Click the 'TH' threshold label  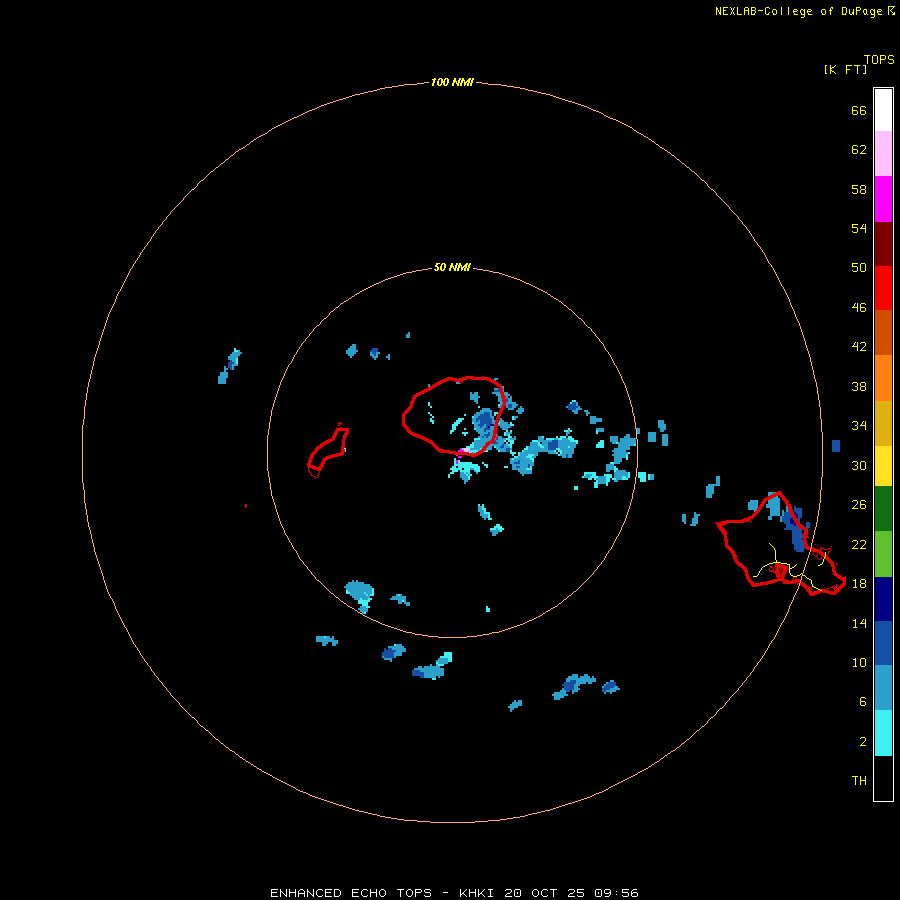pyautogui.click(x=859, y=781)
